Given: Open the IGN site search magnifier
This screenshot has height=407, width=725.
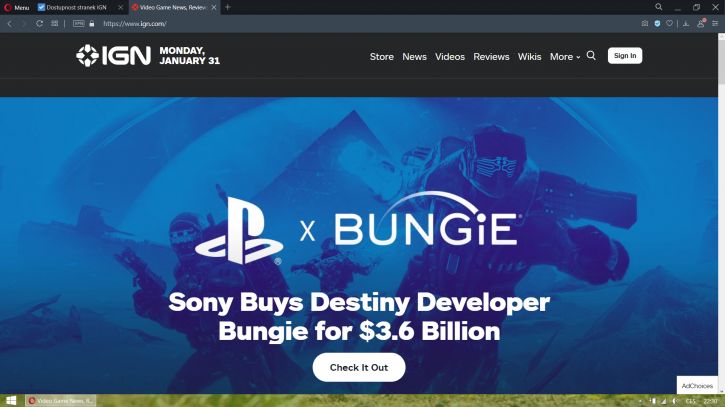Looking at the screenshot, I should click(x=591, y=56).
